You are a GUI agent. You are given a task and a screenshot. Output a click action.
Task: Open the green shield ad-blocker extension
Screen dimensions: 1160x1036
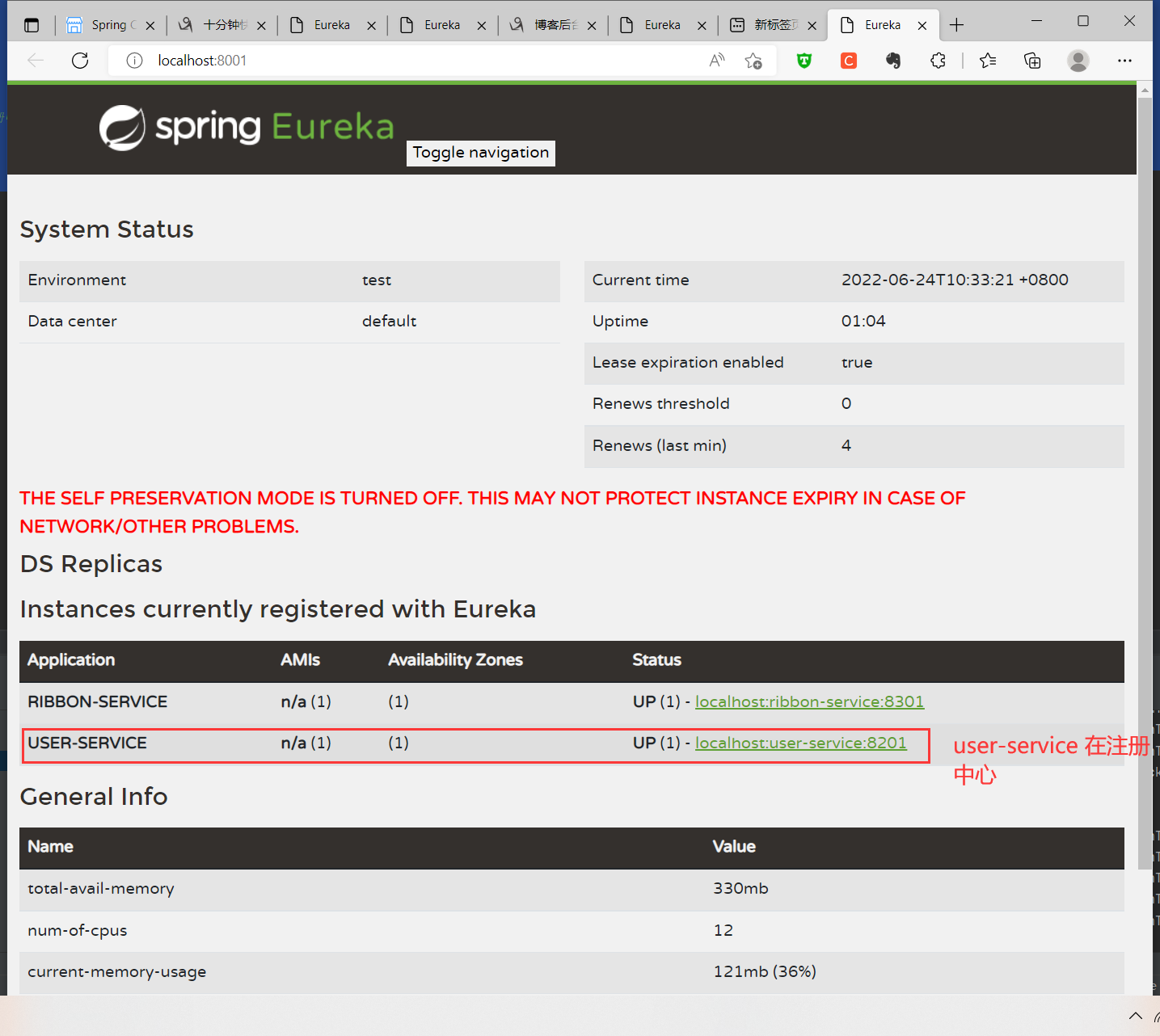pos(804,61)
